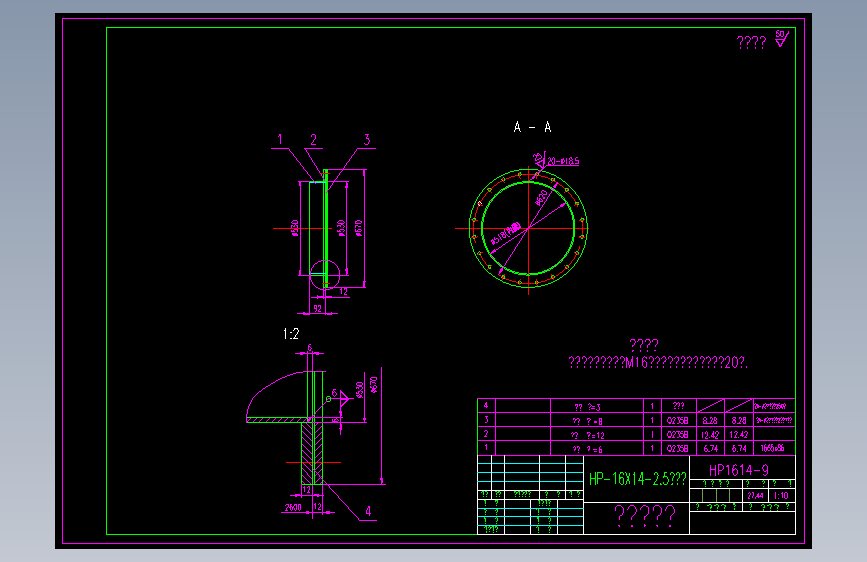Select the note line containing "M16"
The image size is (867, 562).
(658, 363)
